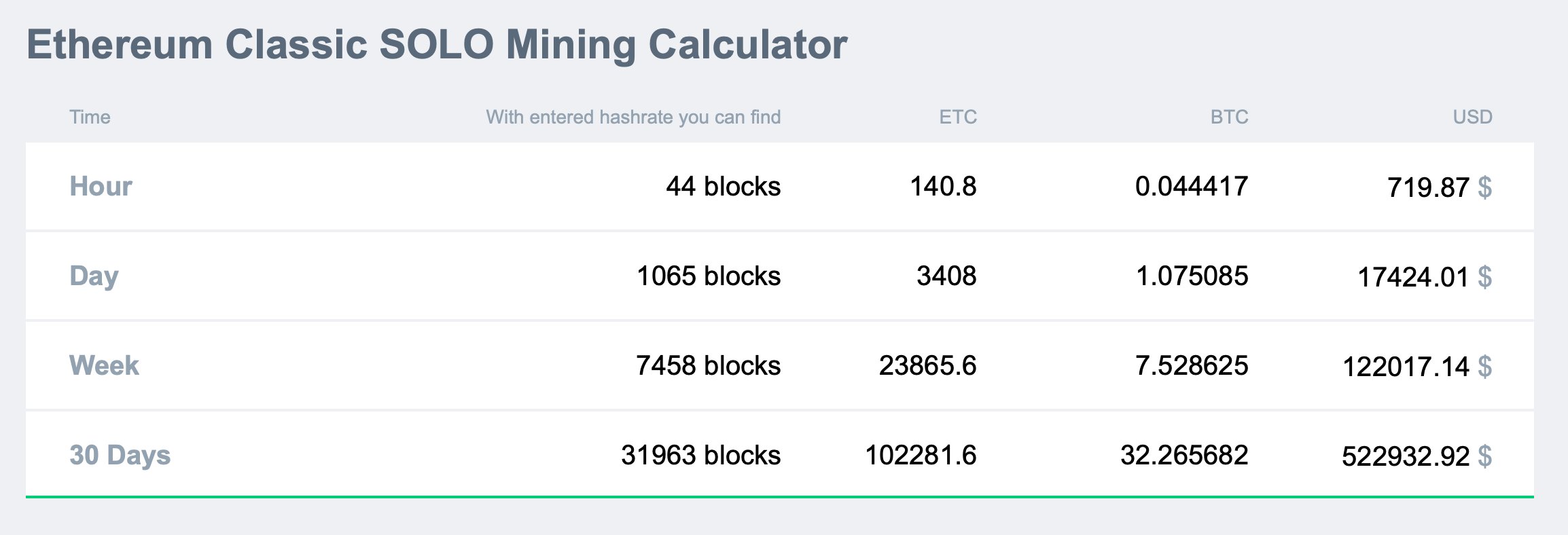
Task: Select the 23865.6 ETC value
Action: [927, 366]
